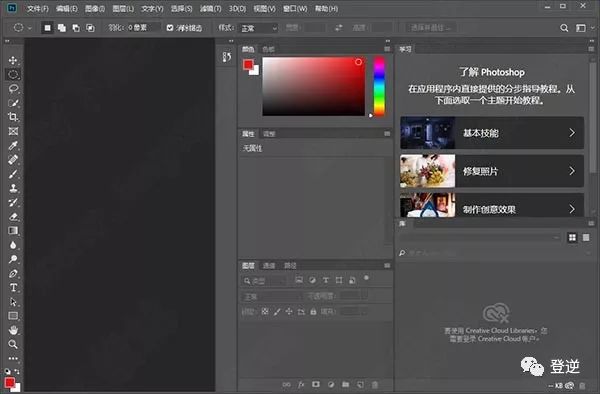The image size is (600, 394).
Task: Select the History Brush tool
Action: tap(13, 202)
